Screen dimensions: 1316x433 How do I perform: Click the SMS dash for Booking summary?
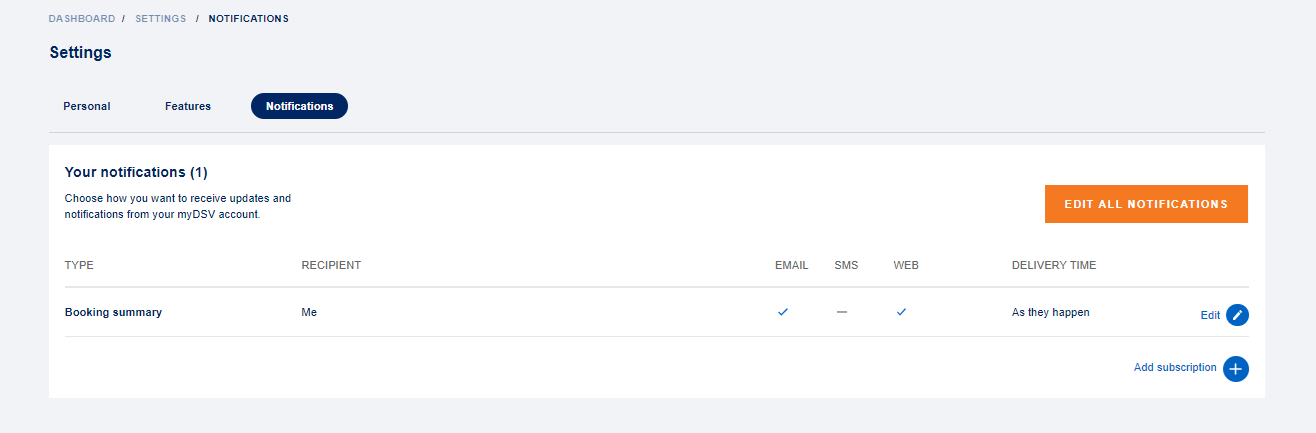[x=842, y=312]
